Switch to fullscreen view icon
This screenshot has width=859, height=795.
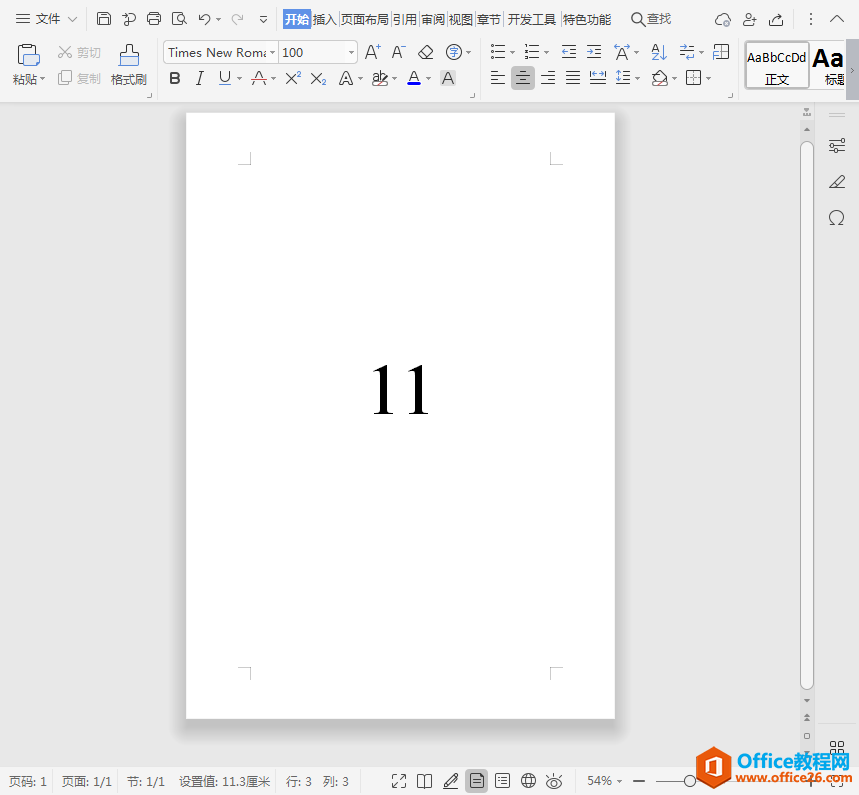point(399,781)
